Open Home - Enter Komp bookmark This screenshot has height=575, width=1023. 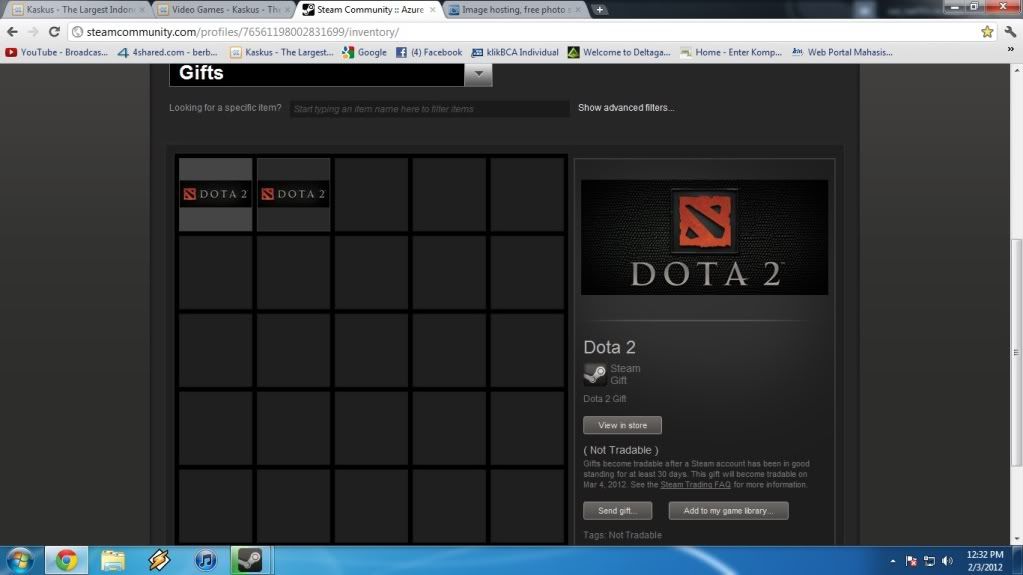[x=731, y=52]
